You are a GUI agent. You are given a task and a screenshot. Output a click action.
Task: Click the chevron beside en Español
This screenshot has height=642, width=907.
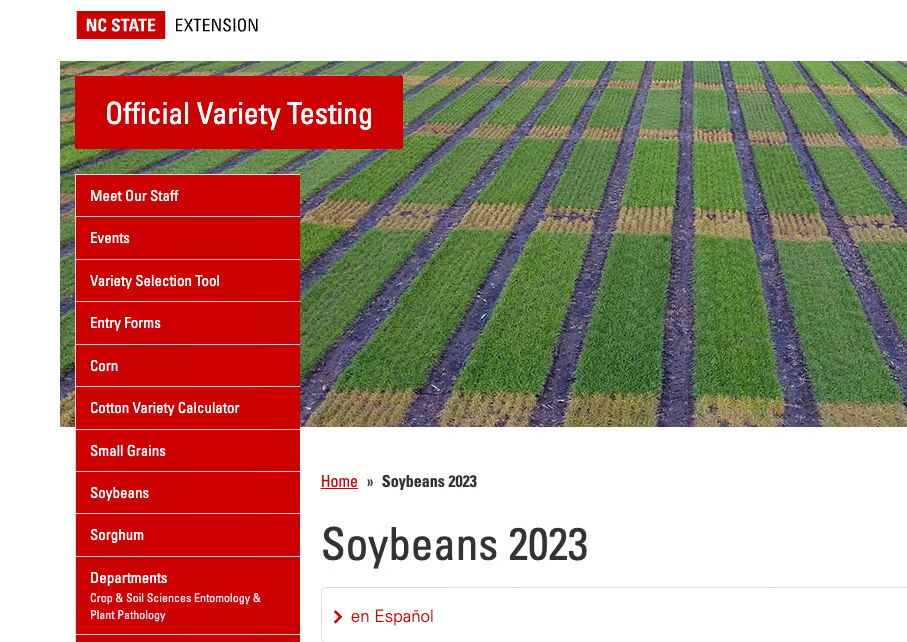pos(338,617)
